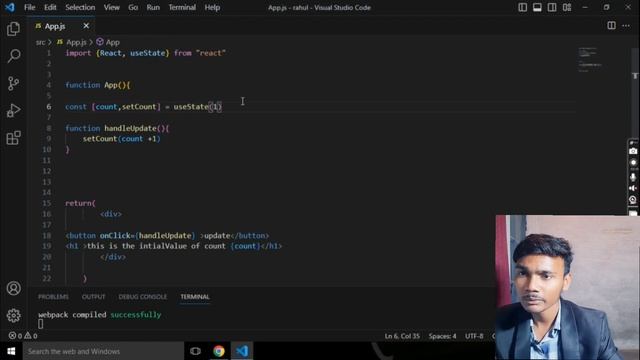This screenshot has height=360, width=640.
Task: Switch to the Debug Console tab
Action: coord(142,297)
